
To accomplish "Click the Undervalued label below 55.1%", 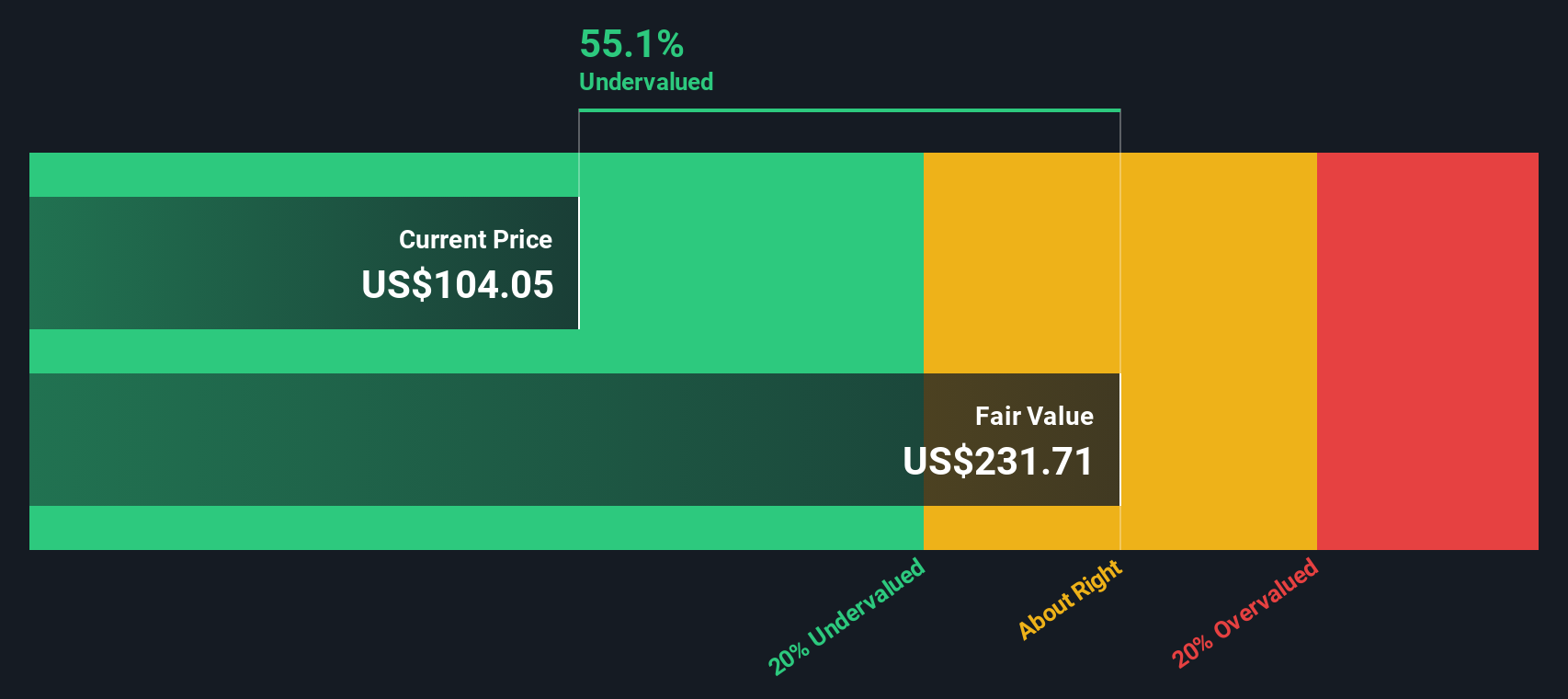I will 646,82.
